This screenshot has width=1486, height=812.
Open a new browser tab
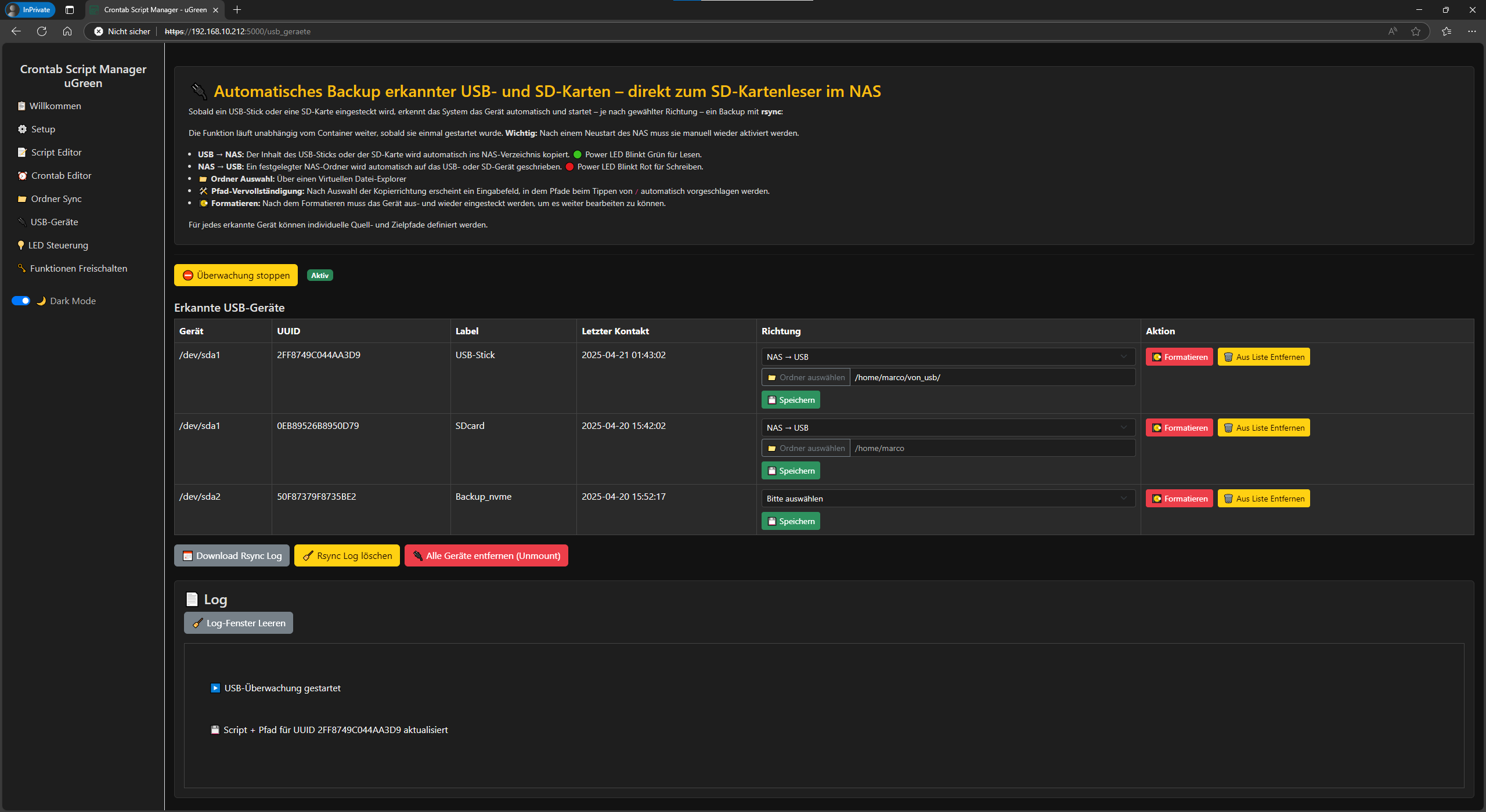[x=237, y=10]
